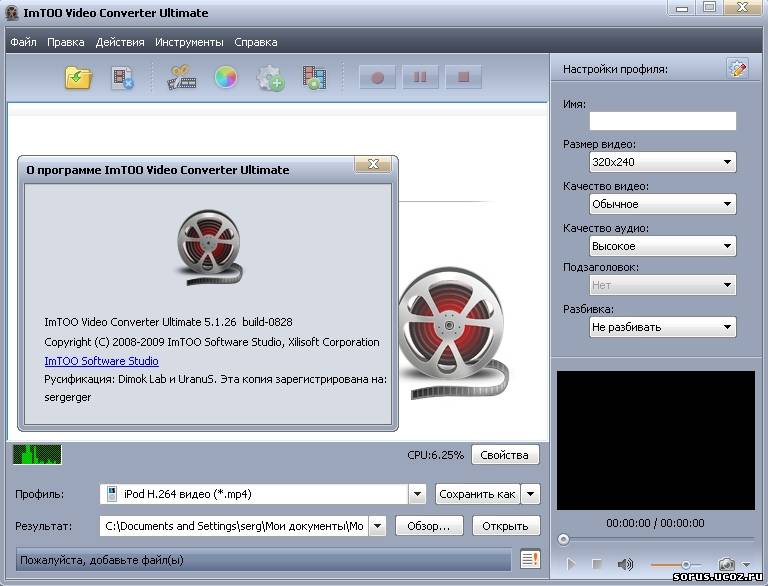Expand the Сохранить как arrow
This screenshot has height=586, width=768.
click(531, 494)
